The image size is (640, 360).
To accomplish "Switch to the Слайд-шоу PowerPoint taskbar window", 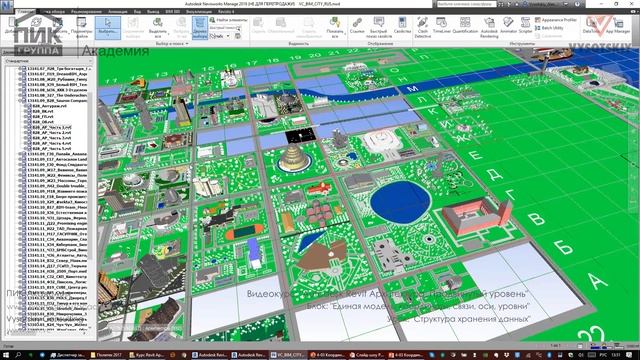I will coord(367,355).
